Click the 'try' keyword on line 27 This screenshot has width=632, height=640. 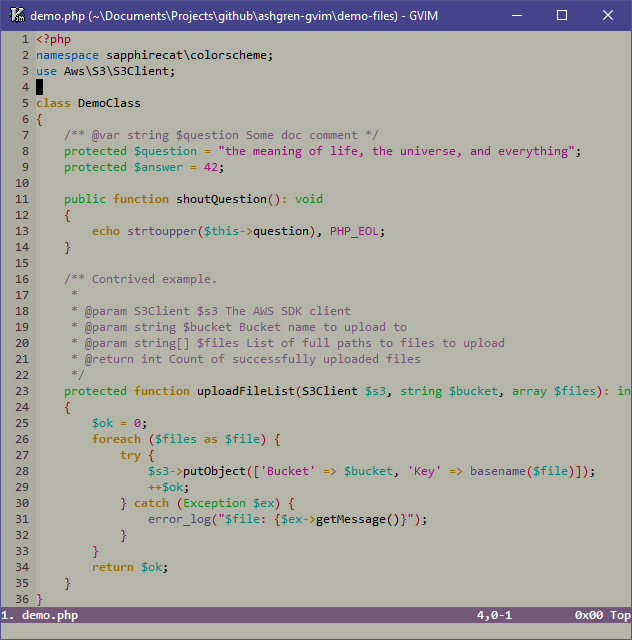[130, 455]
